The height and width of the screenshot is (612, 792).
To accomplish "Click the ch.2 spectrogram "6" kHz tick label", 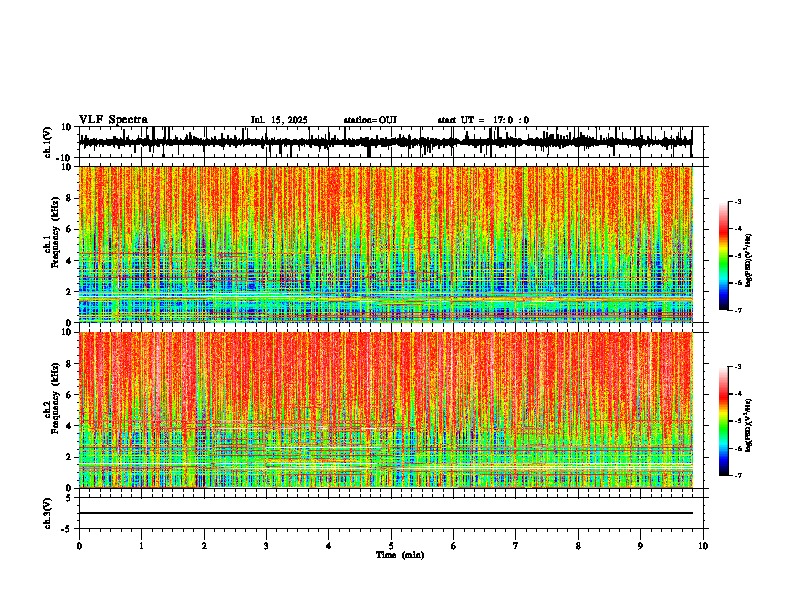I will pos(69,394).
